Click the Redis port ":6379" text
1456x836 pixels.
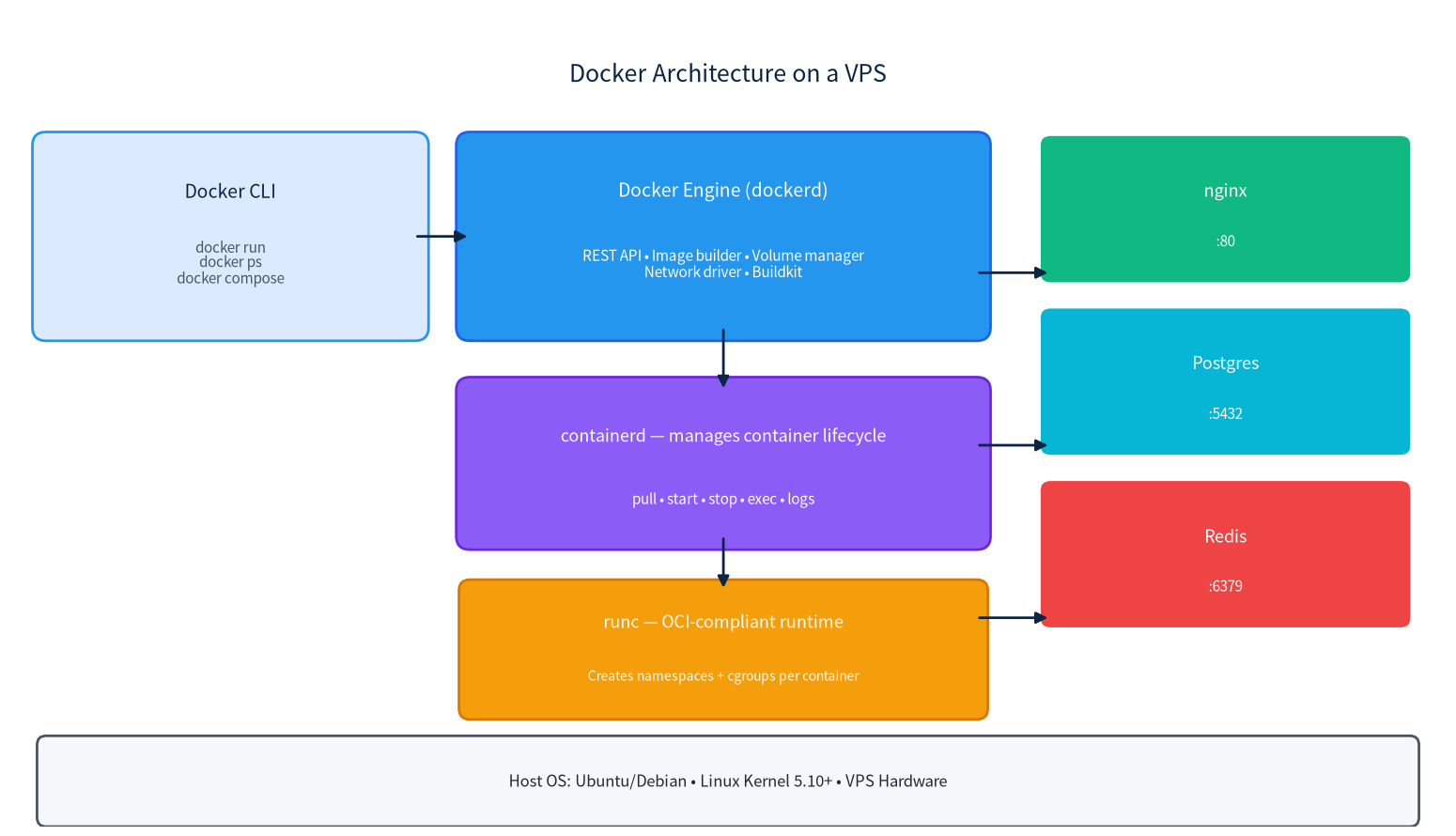(x=1226, y=586)
